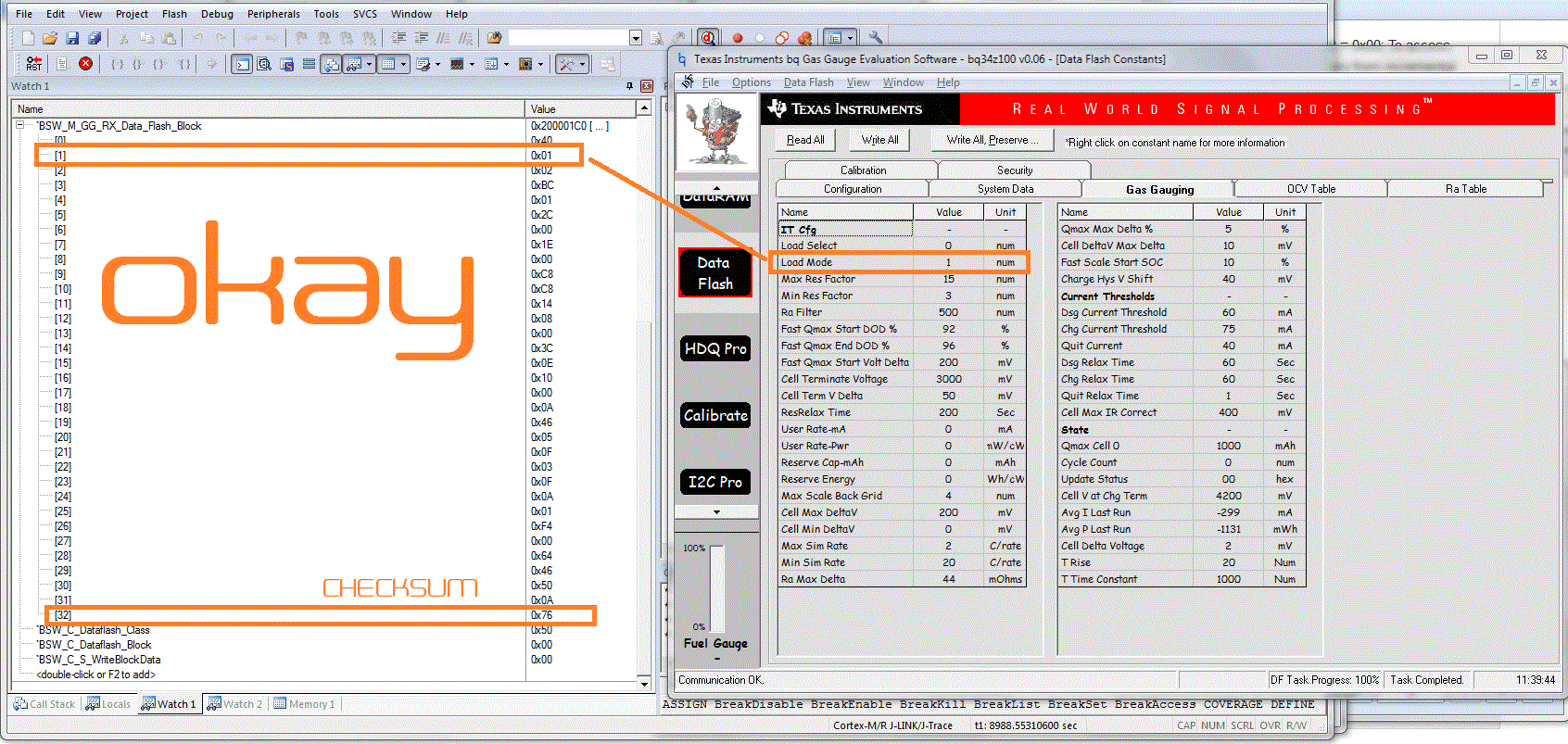Select the Load Mode value cell
This screenshot has height=744, width=1568.
[x=948, y=262]
